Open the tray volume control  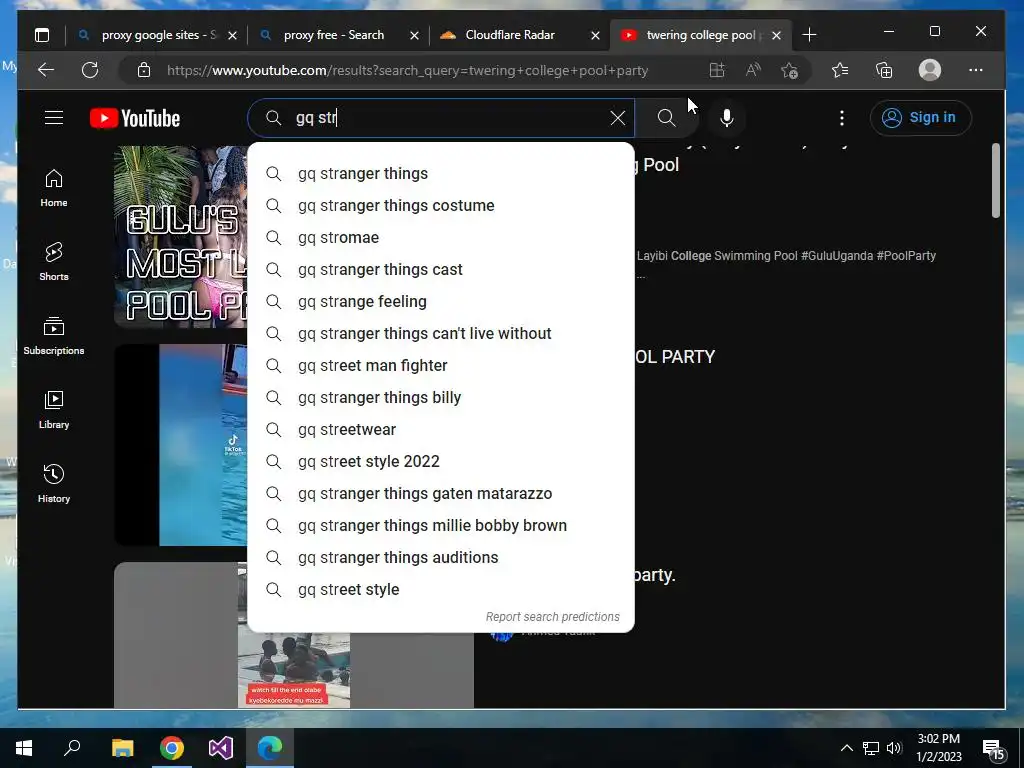click(894, 748)
